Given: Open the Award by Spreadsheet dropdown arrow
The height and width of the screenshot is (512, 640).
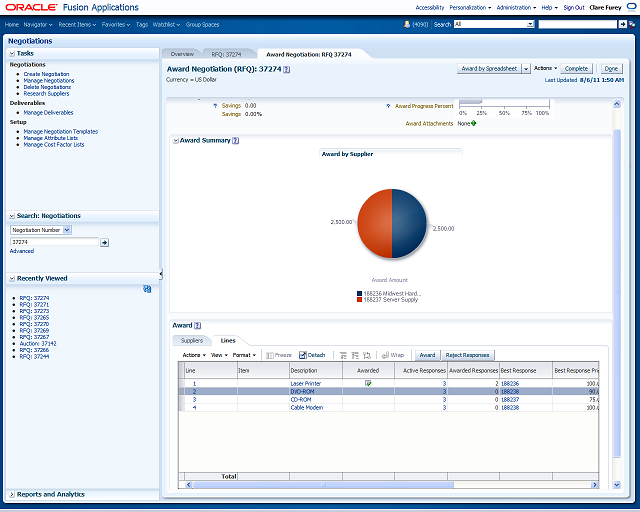Looking at the screenshot, I should 526,69.
